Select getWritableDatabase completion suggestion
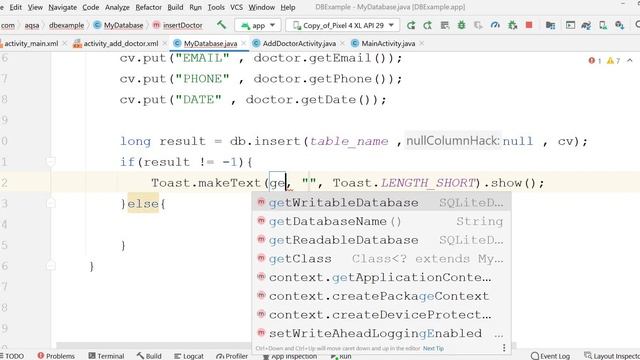This screenshot has width=640, height=360. [381, 202]
